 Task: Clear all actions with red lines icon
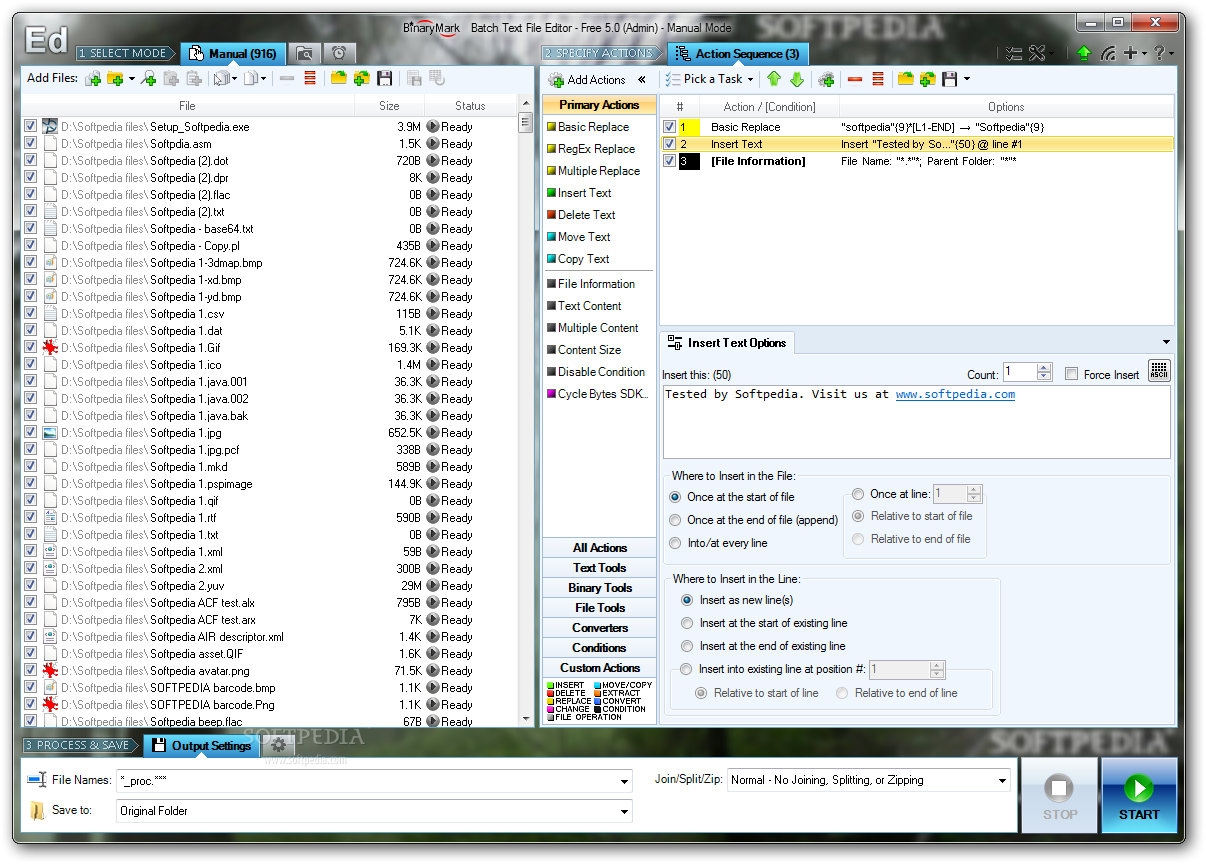click(x=878, y=79)
